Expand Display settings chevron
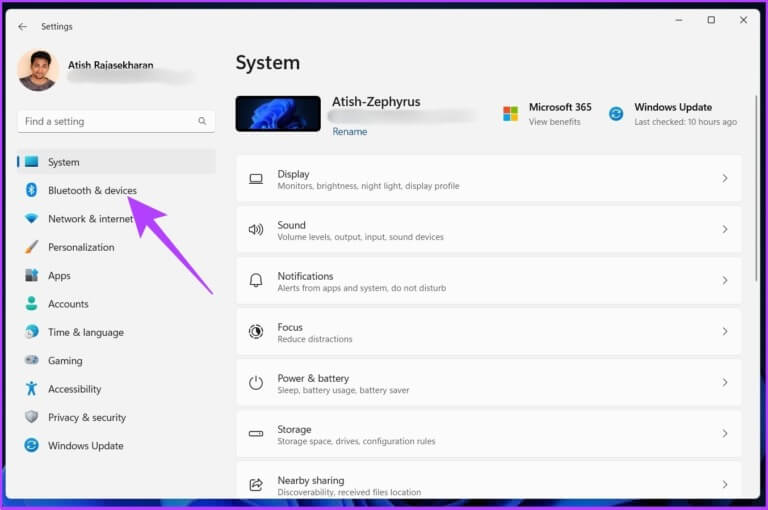Screen dimensions: 768x510 724,178
